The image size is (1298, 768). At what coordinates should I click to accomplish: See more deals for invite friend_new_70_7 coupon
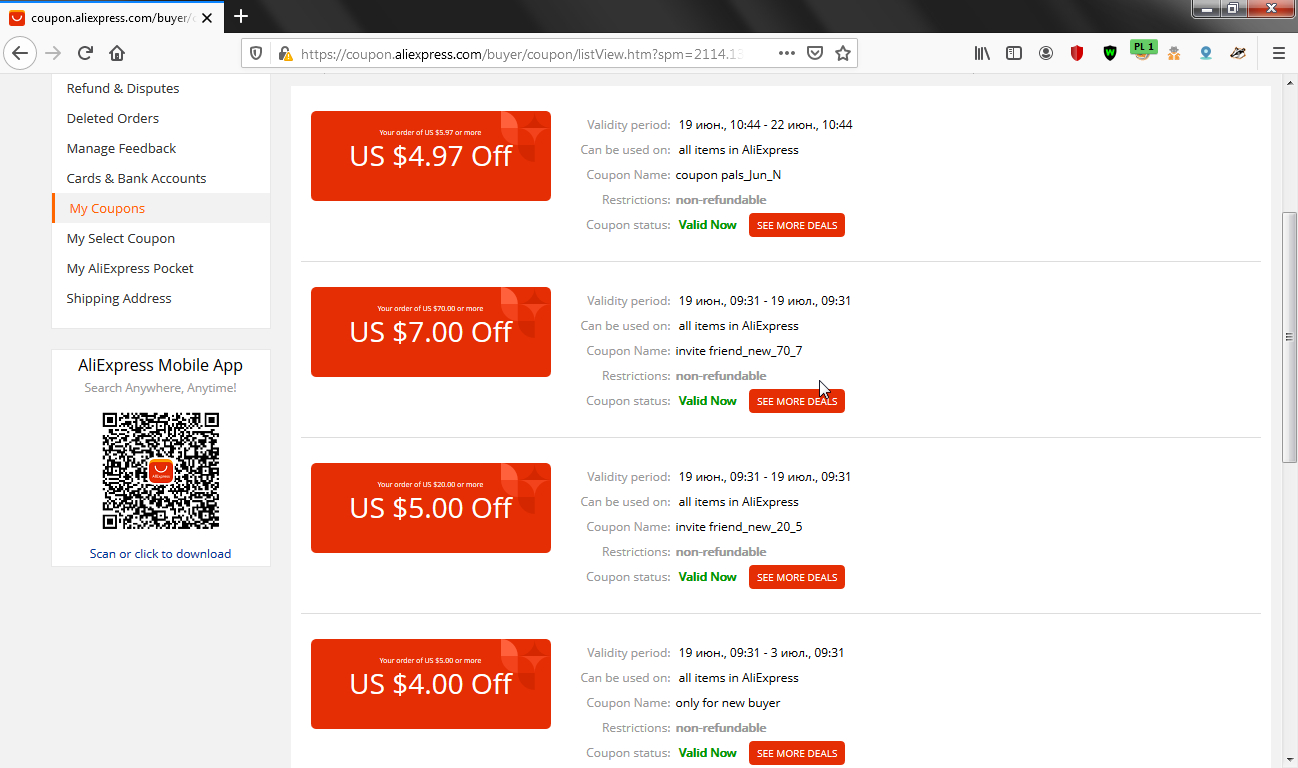(x=797, y=401)
